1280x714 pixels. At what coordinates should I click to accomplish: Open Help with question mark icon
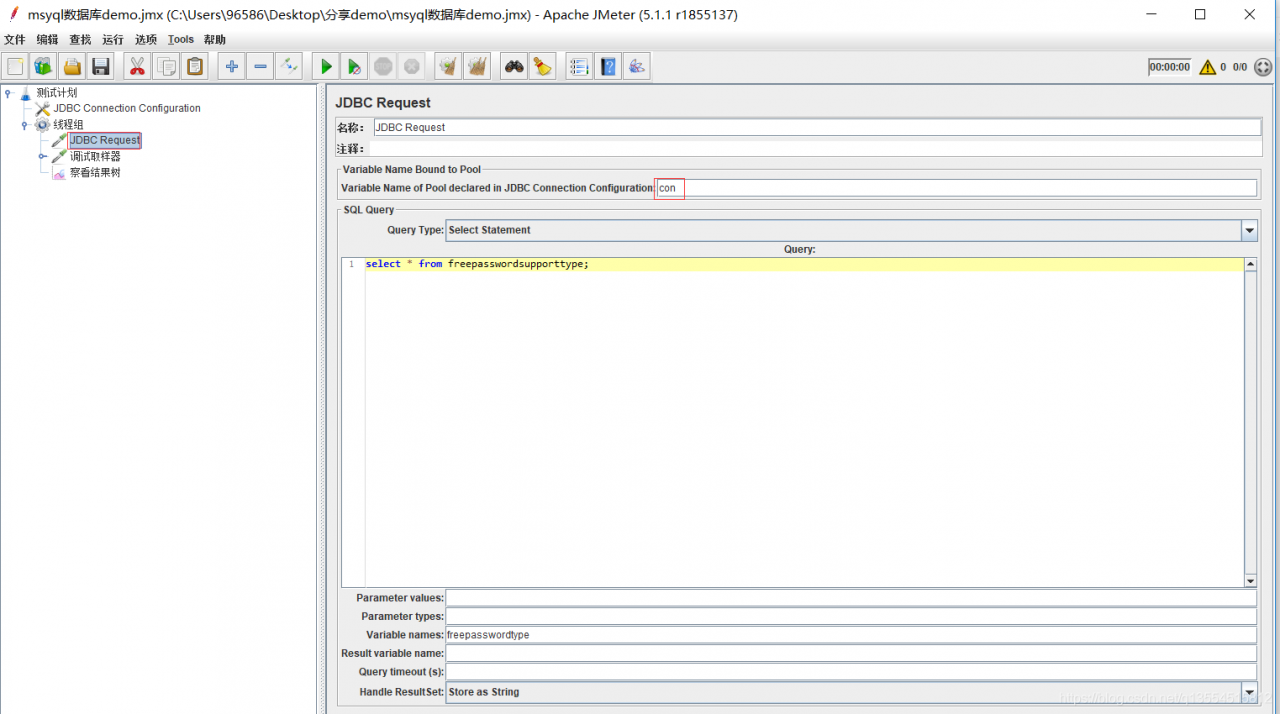[608, 67]
